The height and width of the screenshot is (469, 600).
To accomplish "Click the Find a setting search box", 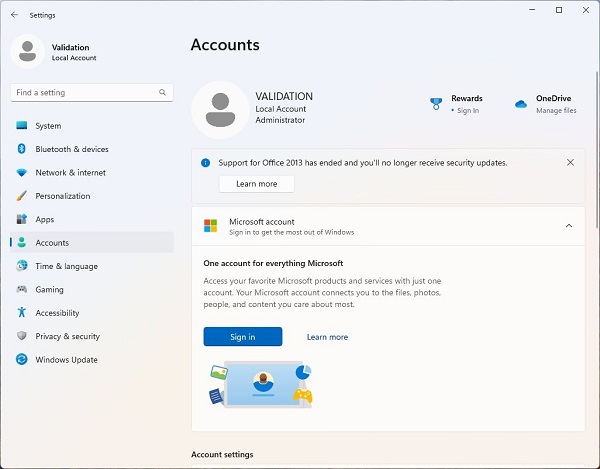I will click(x=85, y=92).
